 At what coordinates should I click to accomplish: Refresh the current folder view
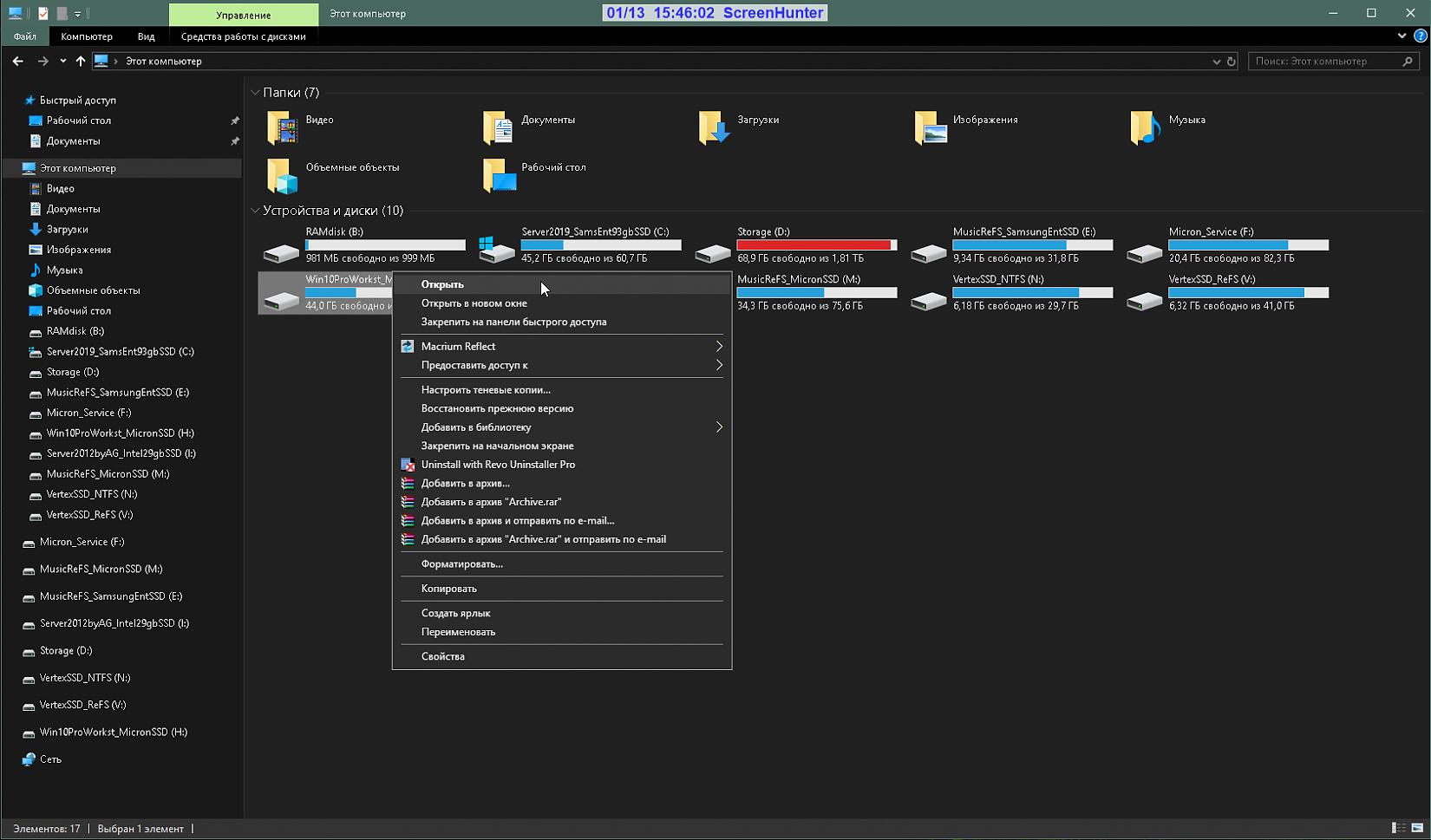1231,62
